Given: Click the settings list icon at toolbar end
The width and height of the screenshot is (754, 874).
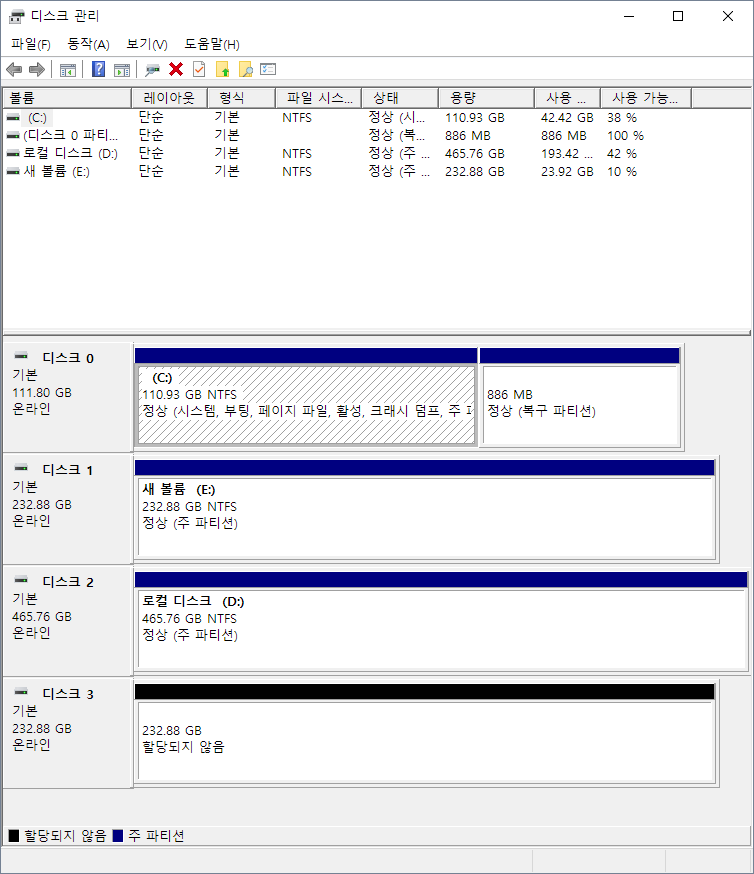Looking at the screenshot, I should [268, 69].
